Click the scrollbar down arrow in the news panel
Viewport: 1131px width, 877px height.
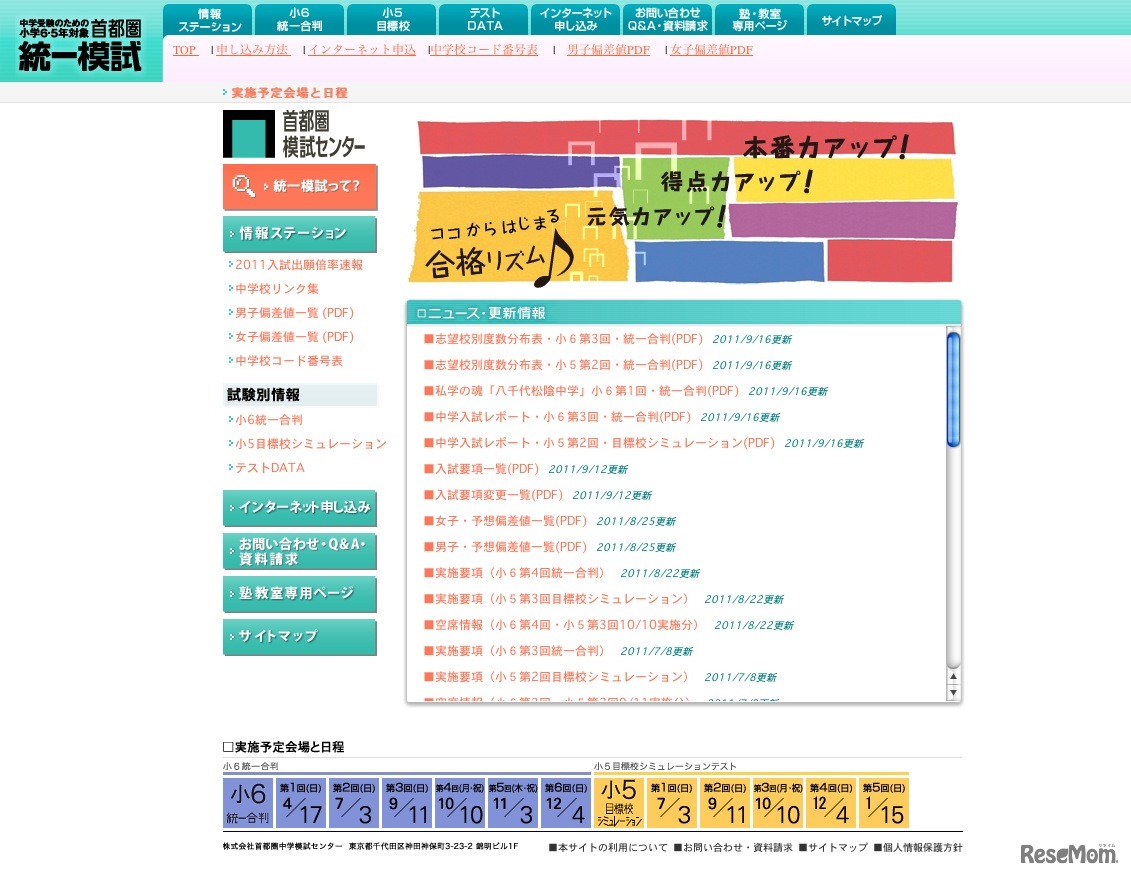(x=954, y=692)
